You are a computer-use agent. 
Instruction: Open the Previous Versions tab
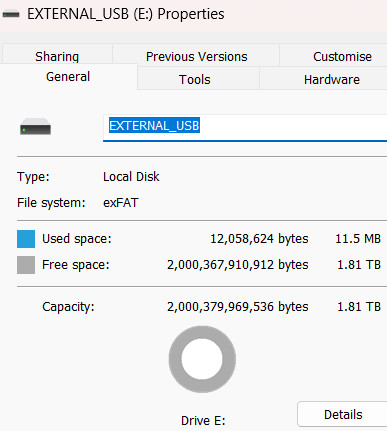tap(196, 56)
